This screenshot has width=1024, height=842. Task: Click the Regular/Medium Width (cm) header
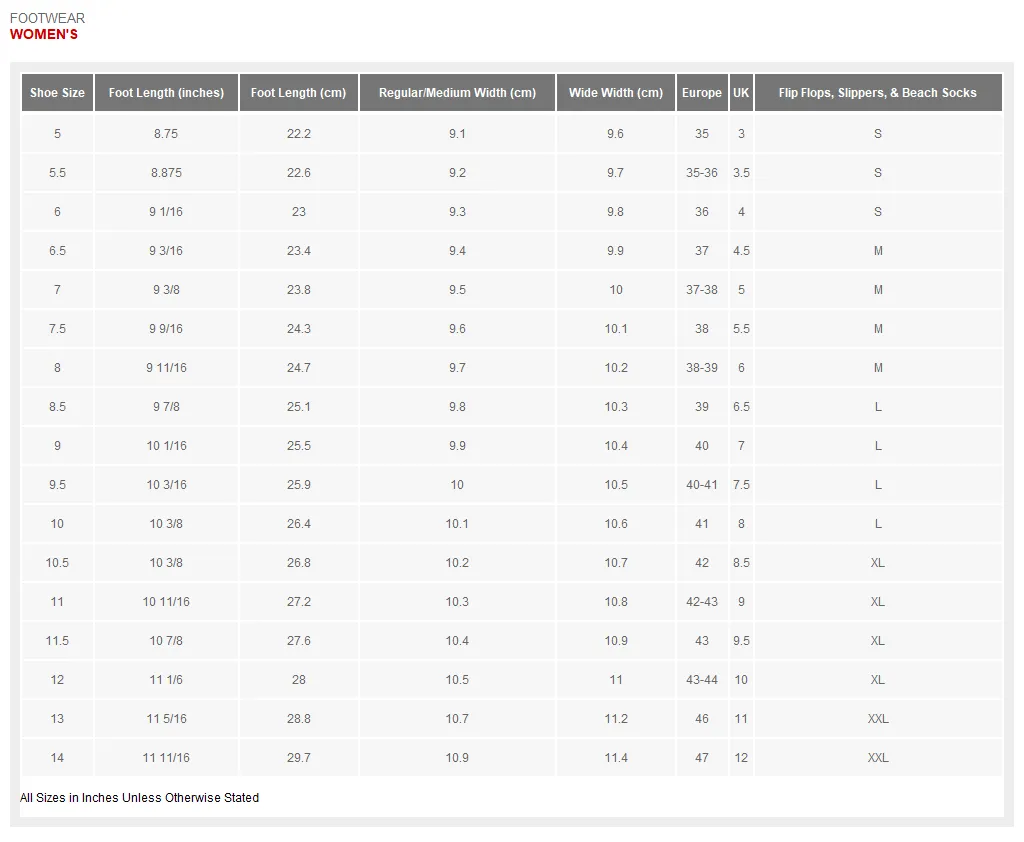pos(457,93)
